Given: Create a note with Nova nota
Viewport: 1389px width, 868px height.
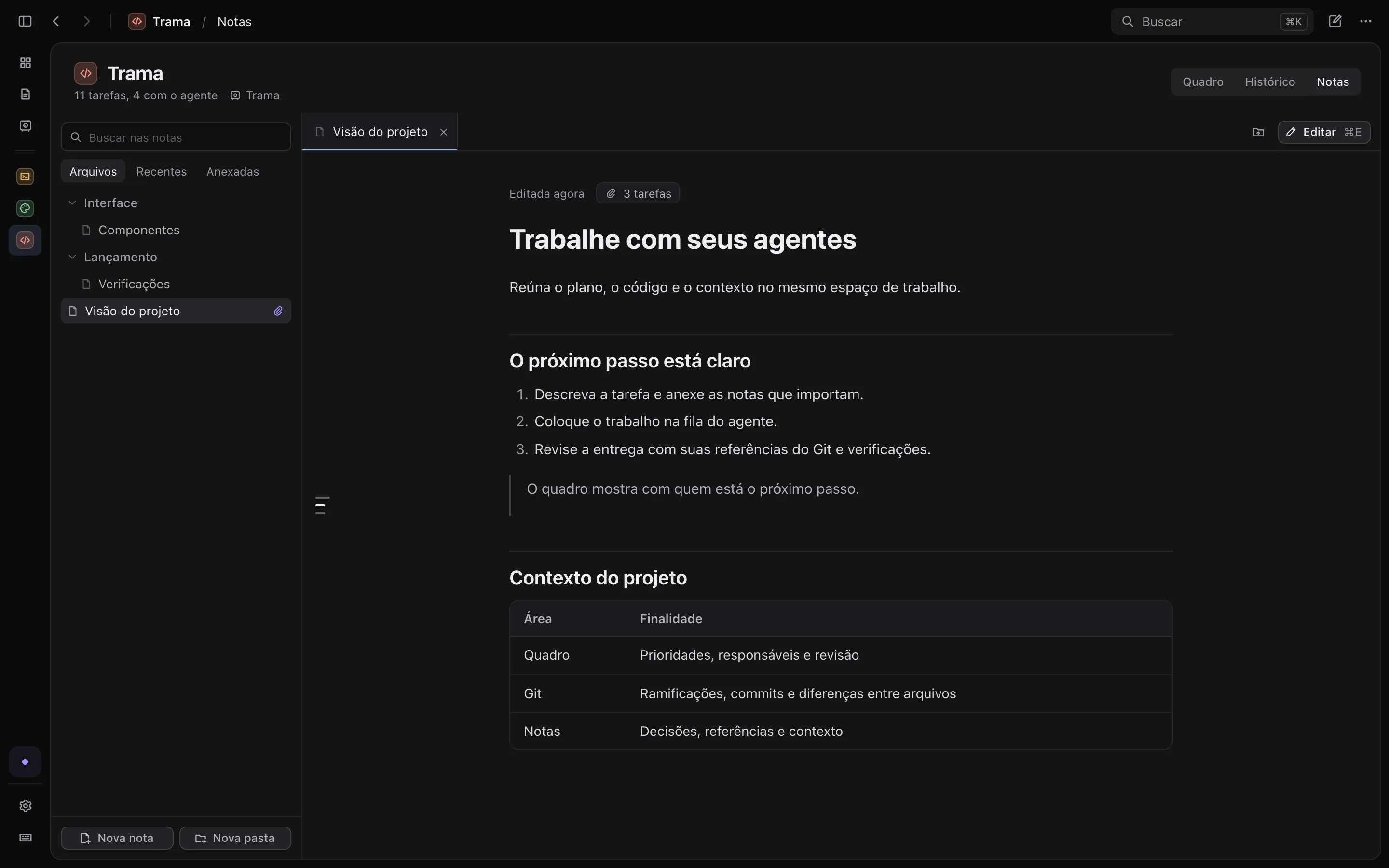Looking at the screenshot, I should (117, 838).
